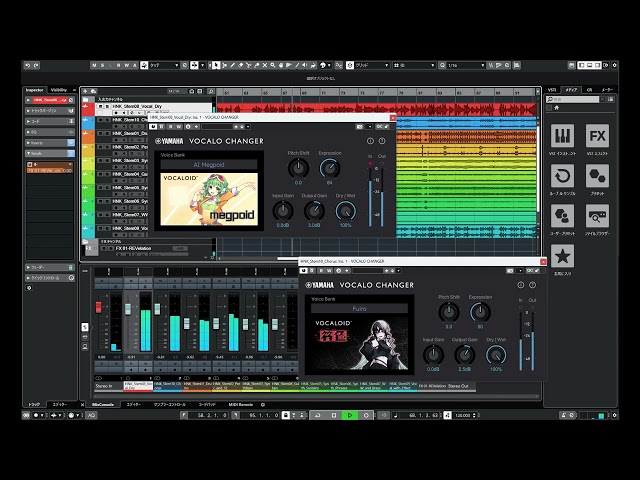Screen dimensions: 640x480
Task: Select HMK_Stem08_Vocal_Dry track
Action: point(137,106)
